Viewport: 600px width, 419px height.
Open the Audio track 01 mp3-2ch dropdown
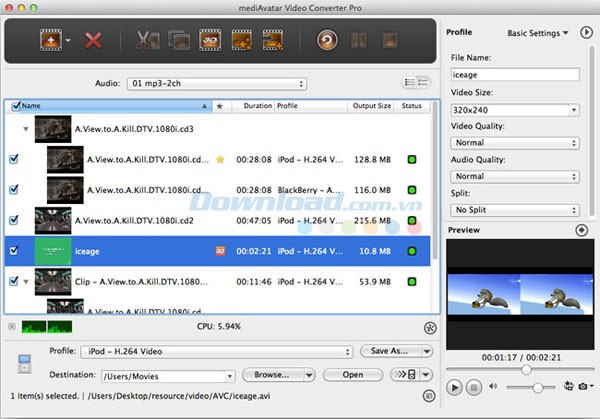217,84
